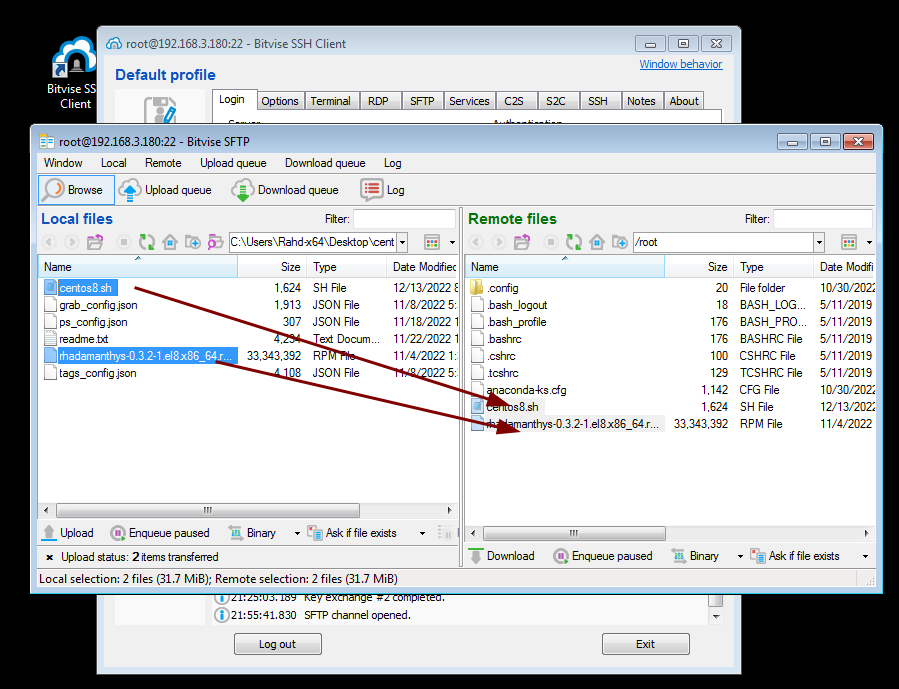This screenshot has width=899, height=689.
Task: Toggle Enqueue paused for downloads
Action: coord(603,556)
